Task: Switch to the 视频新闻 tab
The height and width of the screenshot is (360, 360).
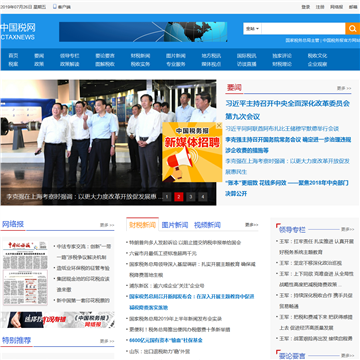Action: (x=207, y=225)
